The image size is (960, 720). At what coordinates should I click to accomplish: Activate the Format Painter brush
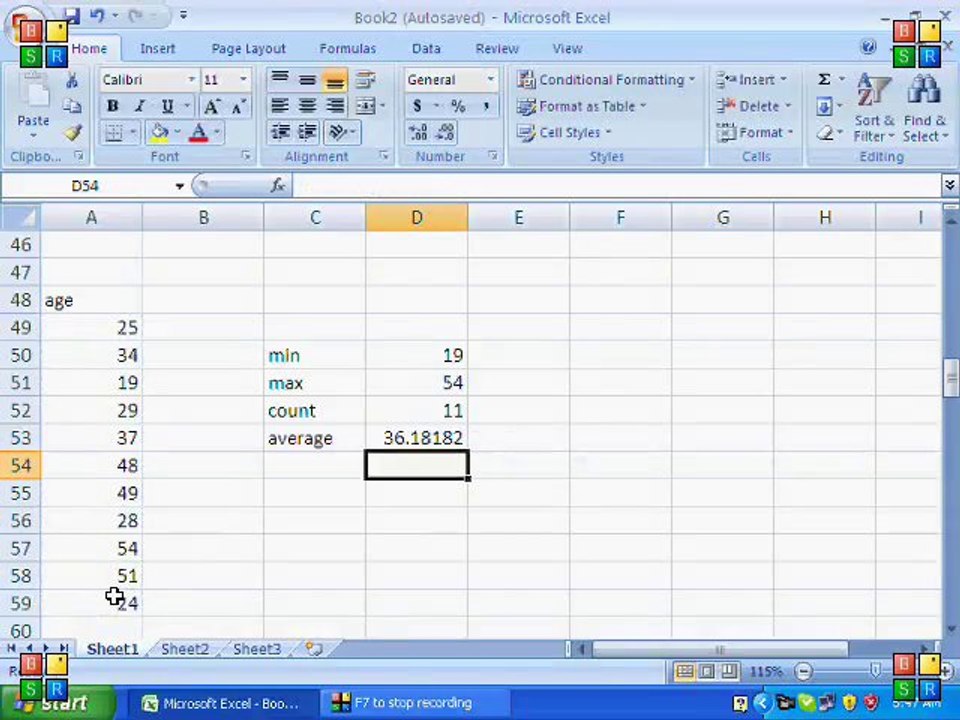(x=73, y=132)
